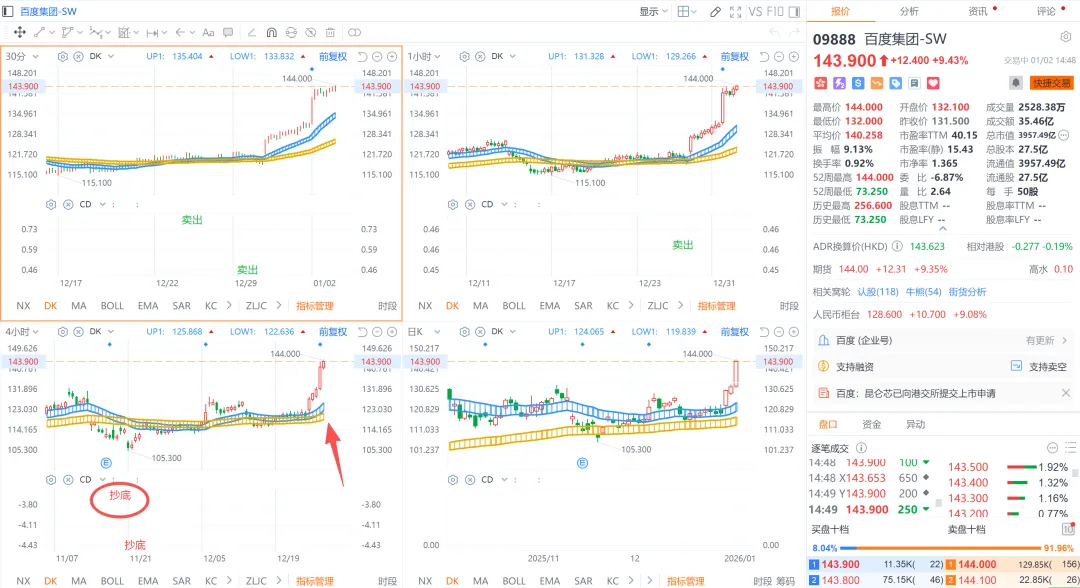The height and width of the screenshot is (588, 1080).
Task: Collapse the quote details chevron
Action: 942,229
